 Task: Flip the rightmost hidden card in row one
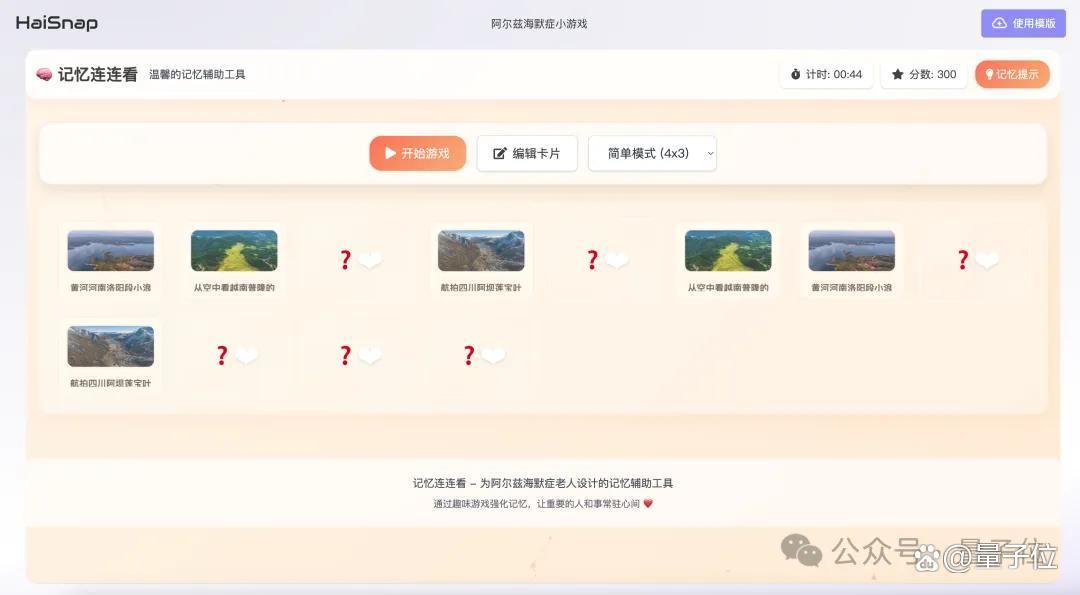point(975,260)
